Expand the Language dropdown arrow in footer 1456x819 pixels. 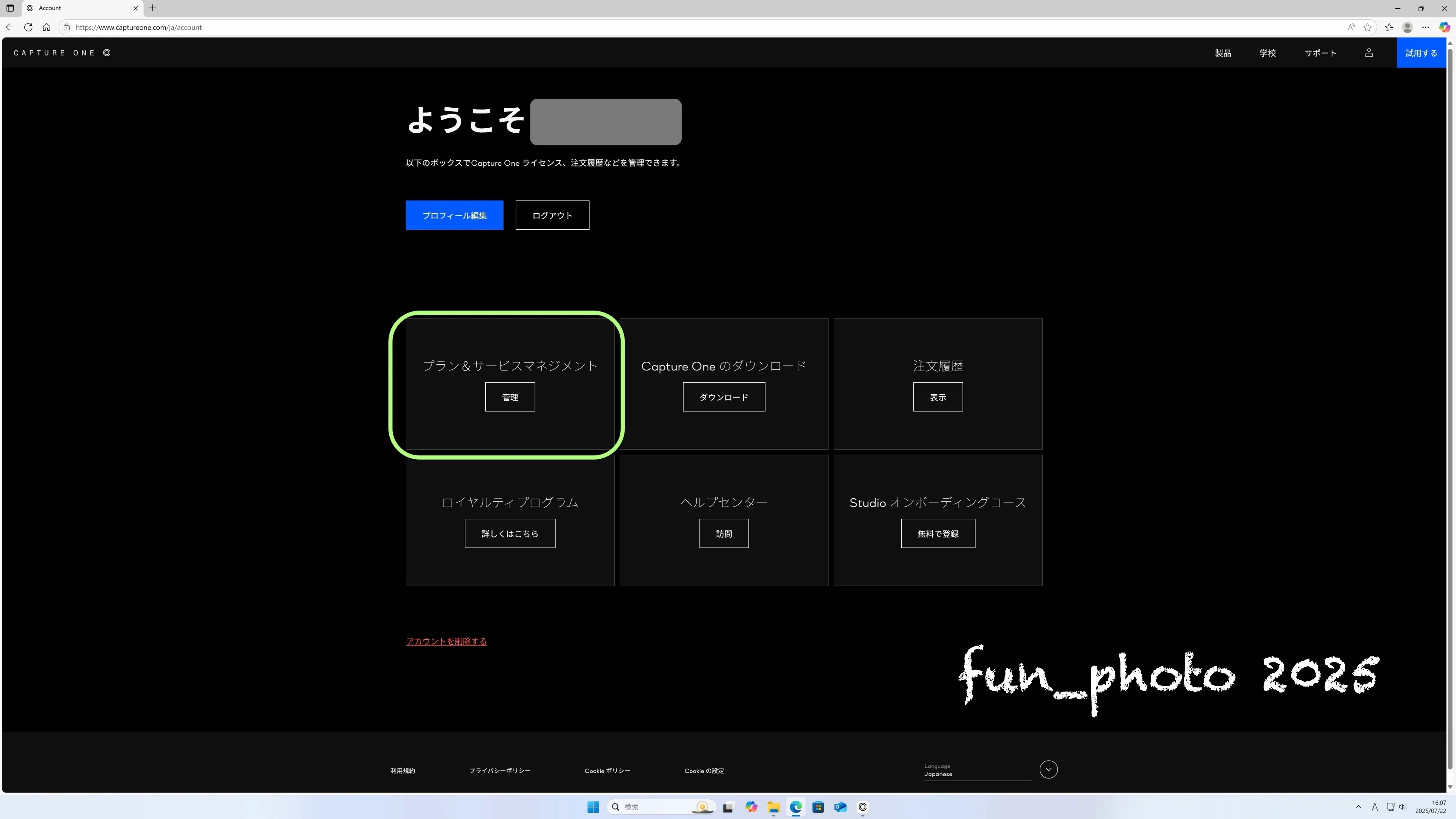(x=1048, y=770)
